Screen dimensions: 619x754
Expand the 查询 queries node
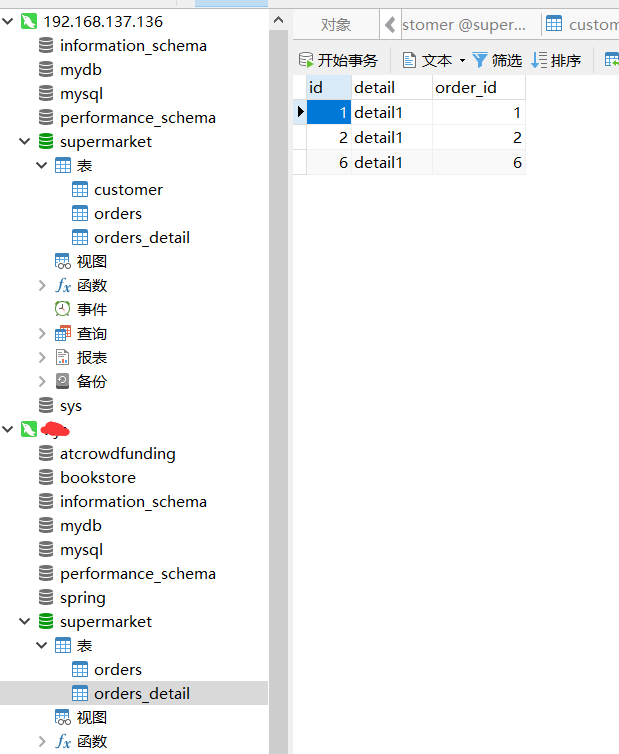[x=42, y=334]
